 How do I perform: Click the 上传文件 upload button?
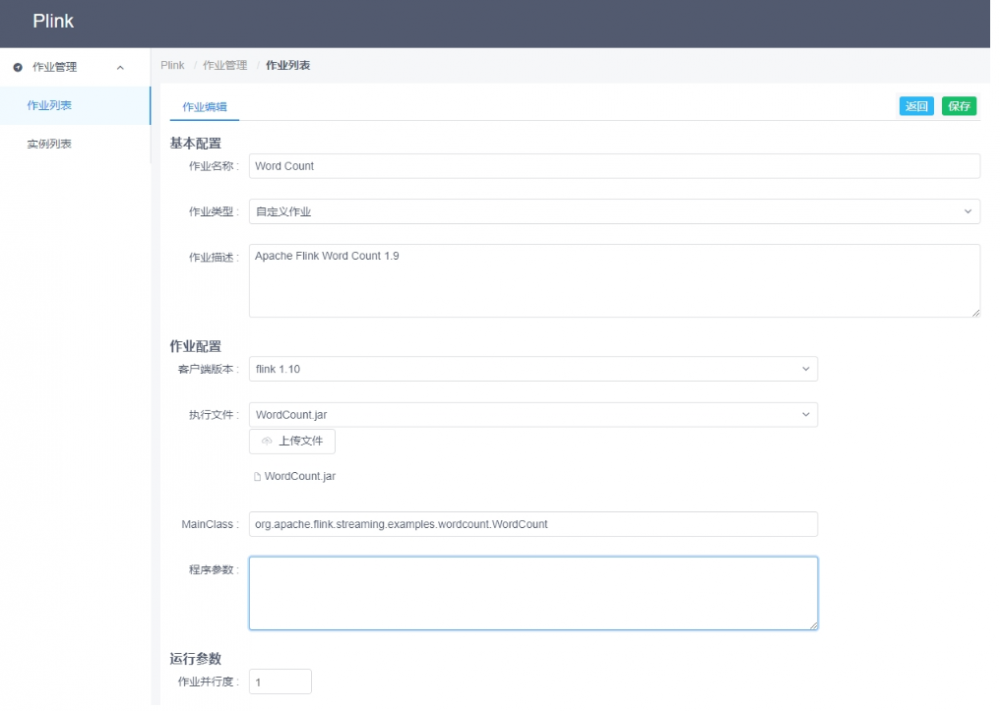coord(292,441)
